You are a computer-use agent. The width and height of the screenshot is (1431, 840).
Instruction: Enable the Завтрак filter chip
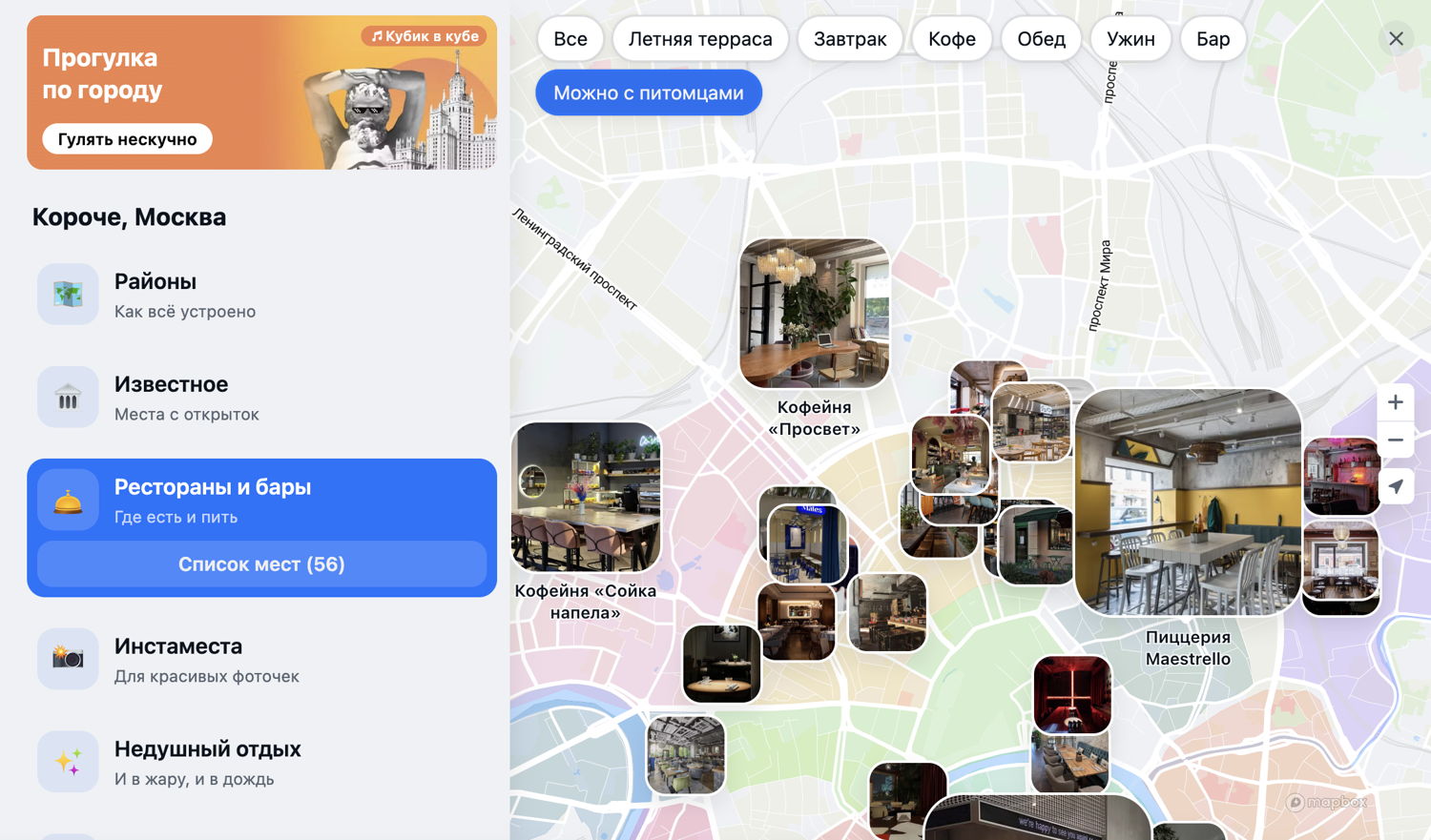pos(850,39)
